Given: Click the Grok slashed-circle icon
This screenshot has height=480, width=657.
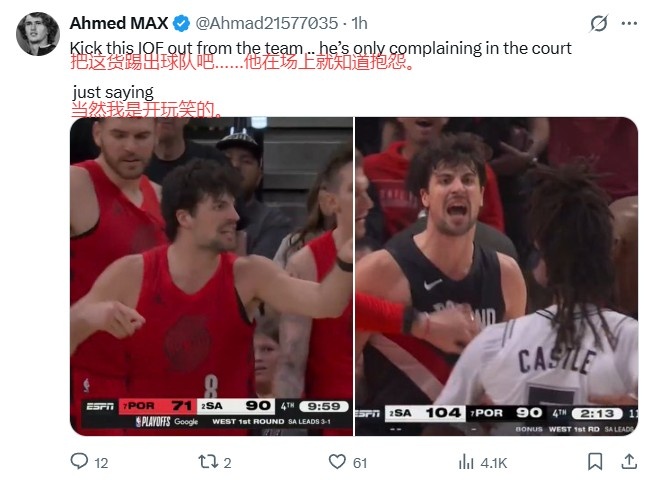Looking at the screenshot, I should tap(599, 23).
